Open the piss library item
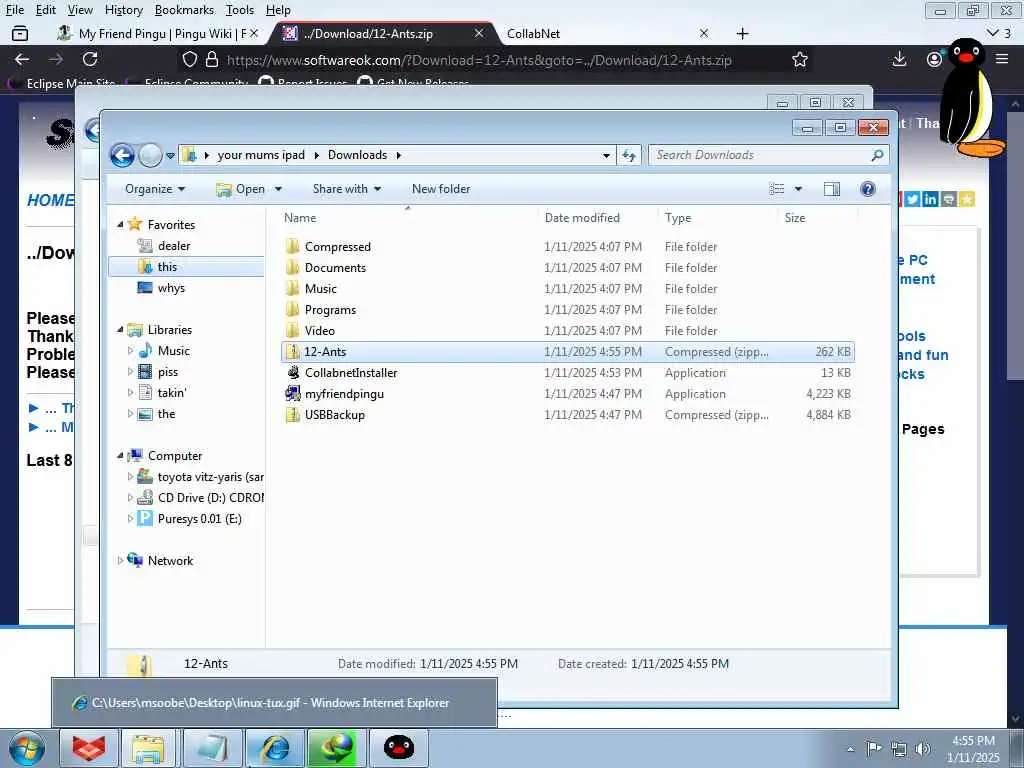Image resolution: width=1024 pixels, height=768 pixels. point(168,372)
